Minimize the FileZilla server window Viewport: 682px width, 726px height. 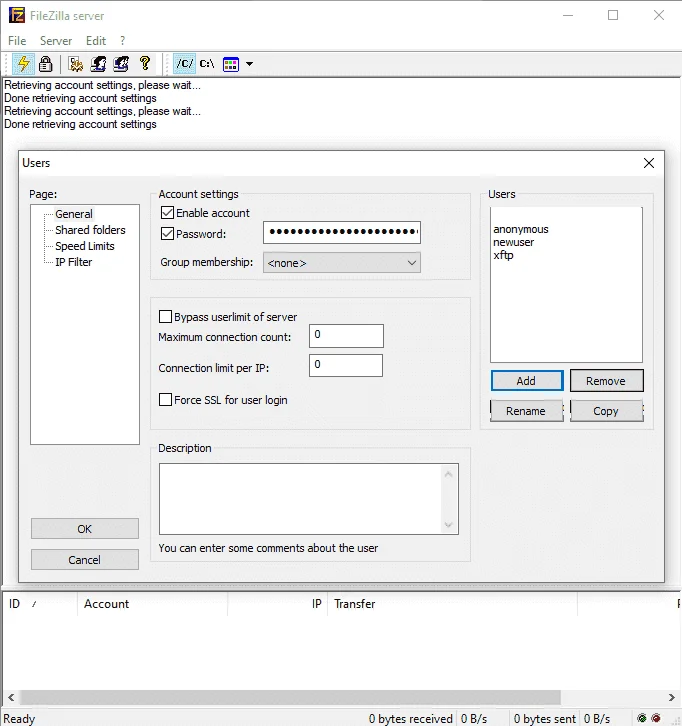(568, 15)
